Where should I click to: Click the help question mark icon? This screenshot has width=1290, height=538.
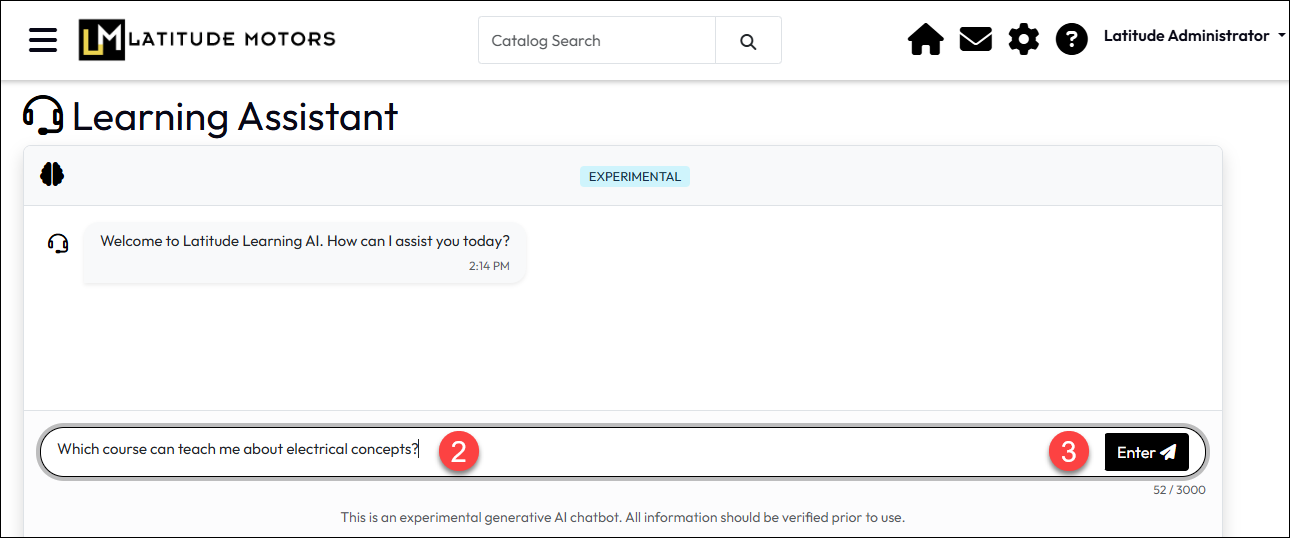(1071, 40)
